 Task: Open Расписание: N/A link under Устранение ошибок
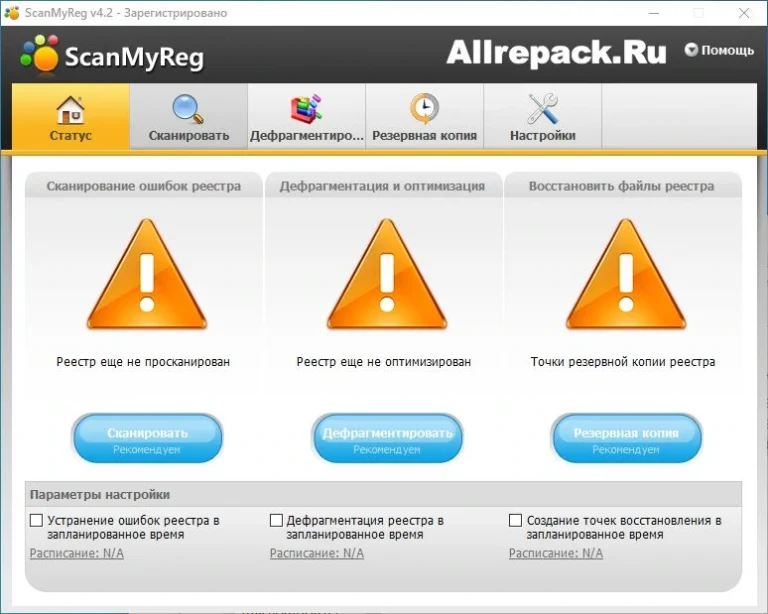pyautogui.click(x=77, y=554)
